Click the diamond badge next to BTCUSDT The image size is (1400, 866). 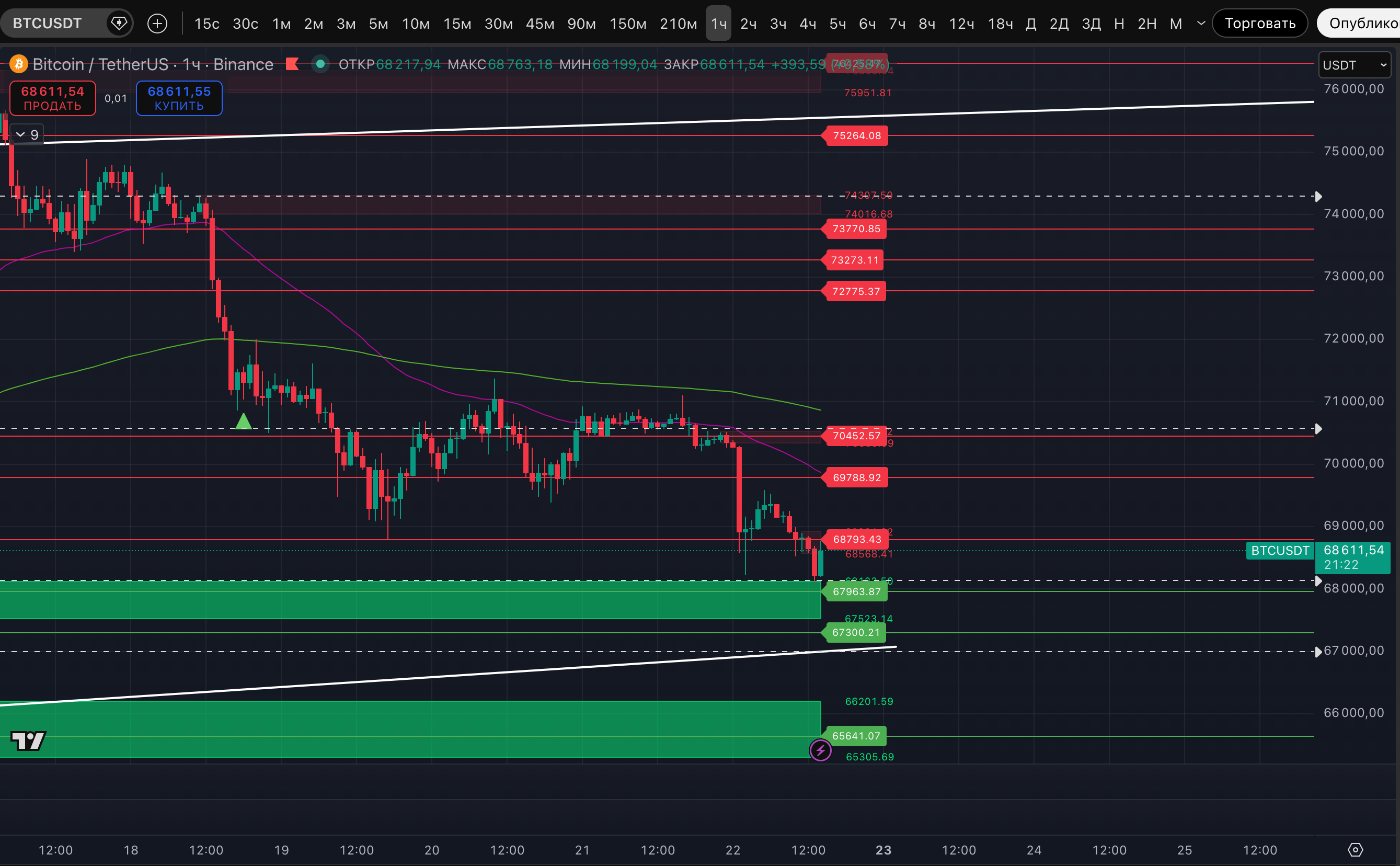point(119,24)
